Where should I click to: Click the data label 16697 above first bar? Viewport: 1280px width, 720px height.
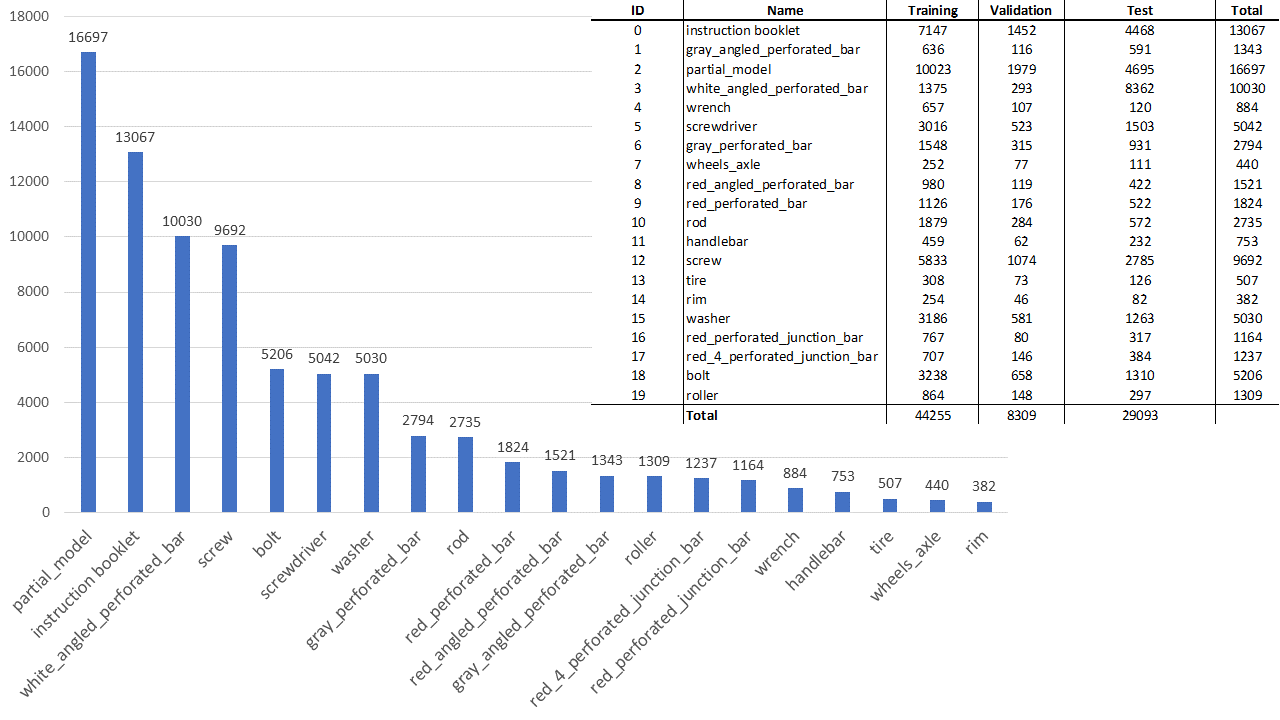pos(88,37)
